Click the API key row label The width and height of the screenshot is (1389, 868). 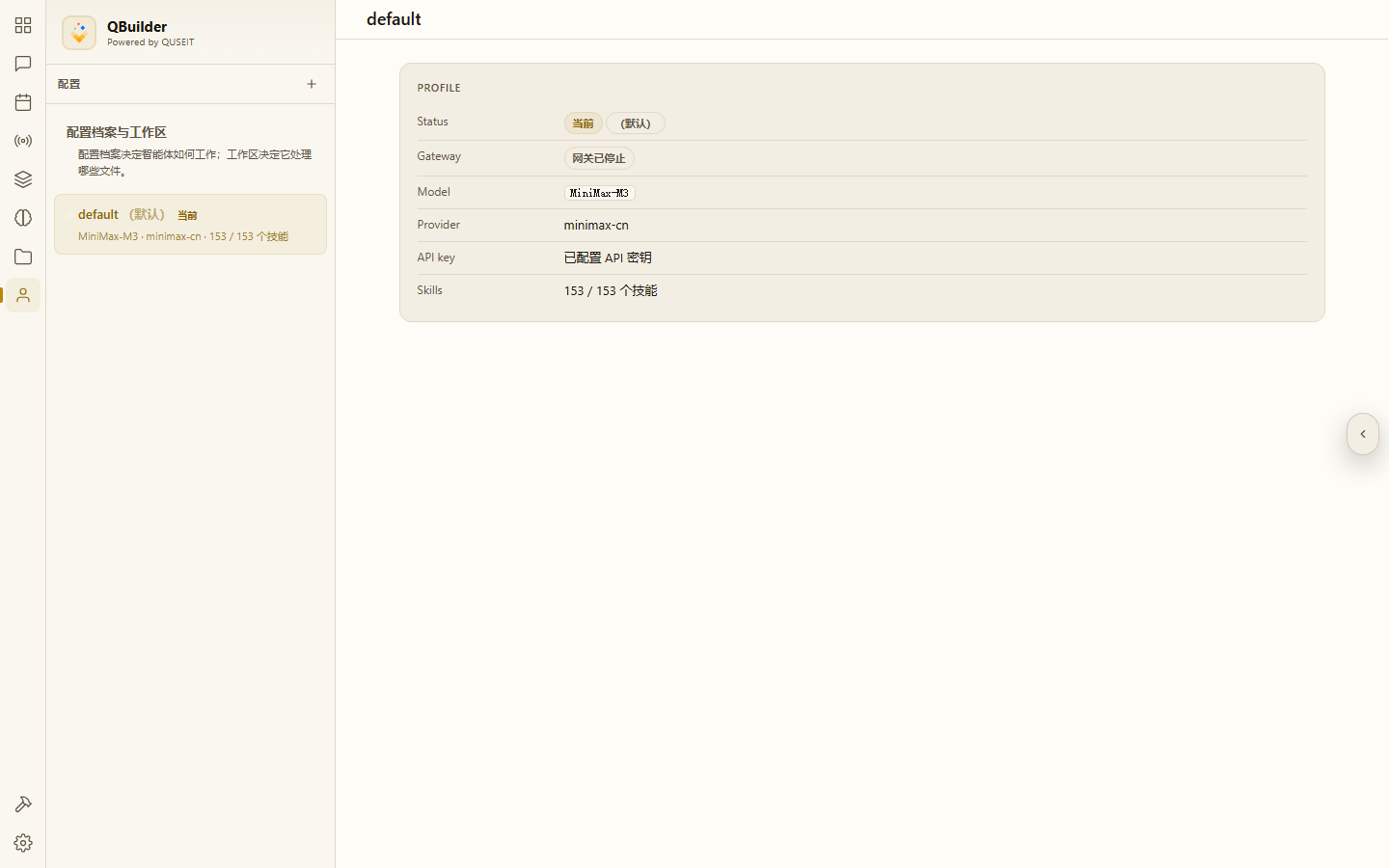(x=436, y=258)
